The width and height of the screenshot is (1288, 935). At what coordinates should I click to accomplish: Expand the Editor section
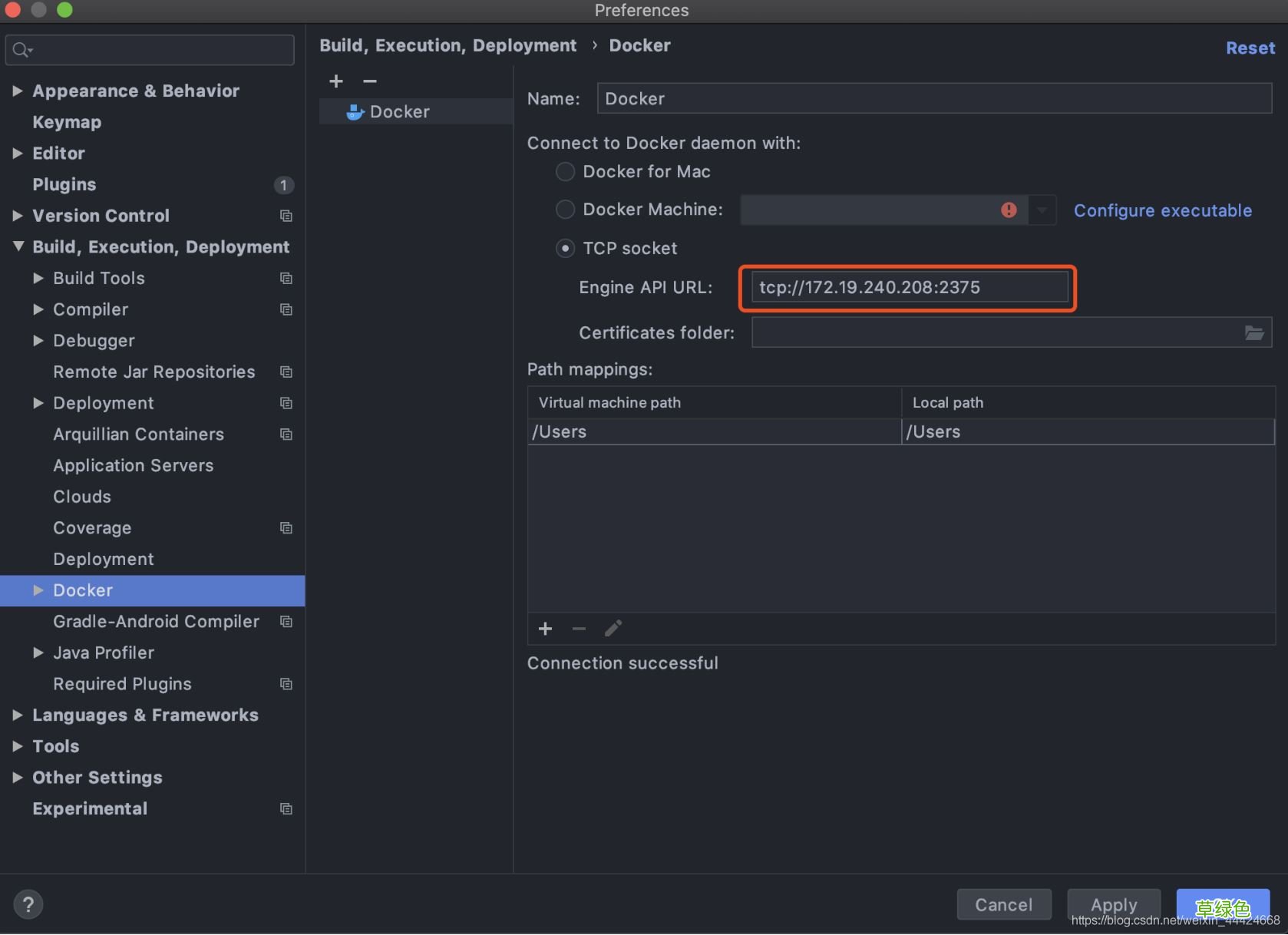pos(18,154)
